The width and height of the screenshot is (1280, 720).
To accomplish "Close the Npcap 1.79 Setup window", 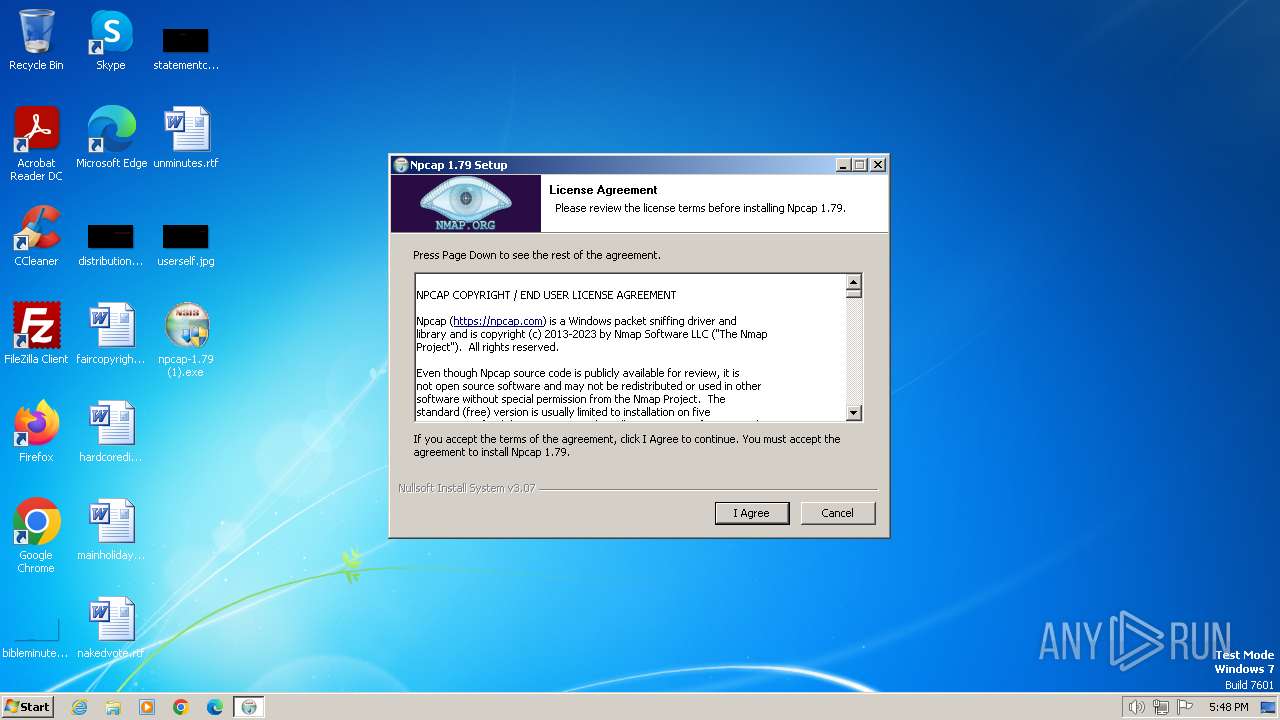I will tap(877, 165).
